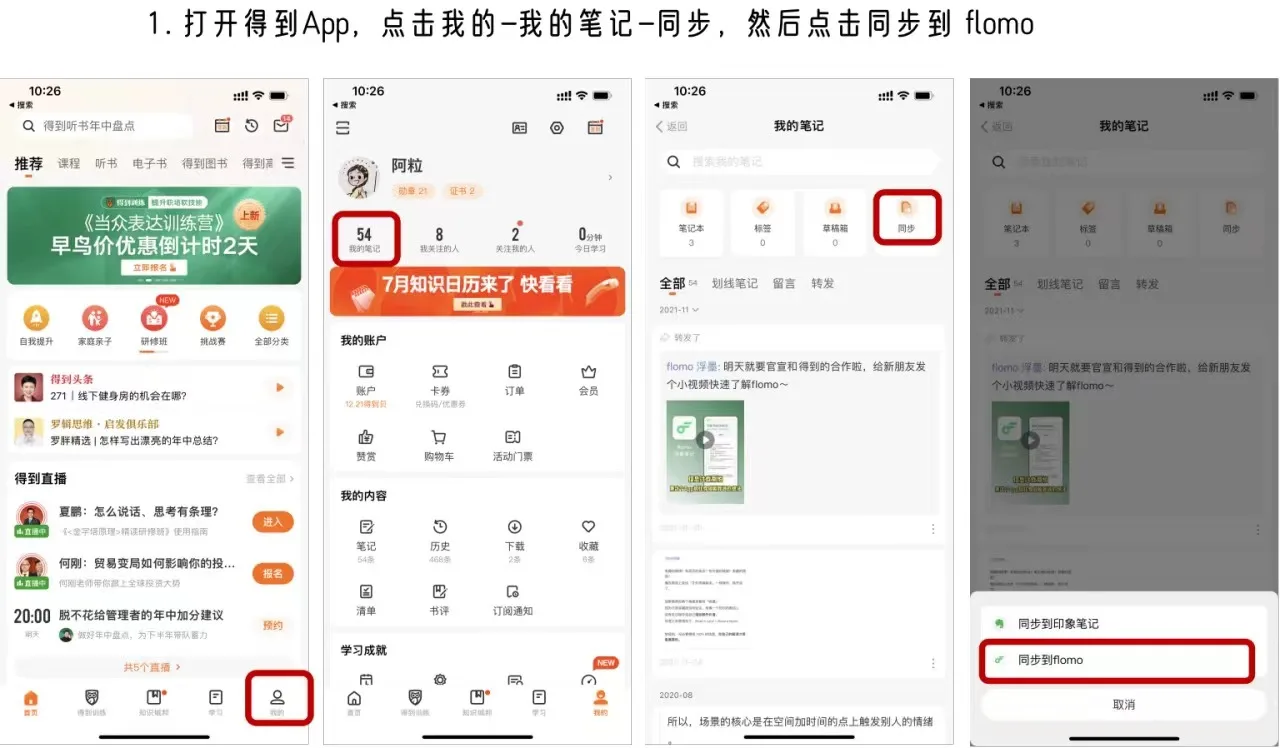This screenshot has height=748, width=1280.
Task: Switch to the 听书 tab
Action: point(106,164)
